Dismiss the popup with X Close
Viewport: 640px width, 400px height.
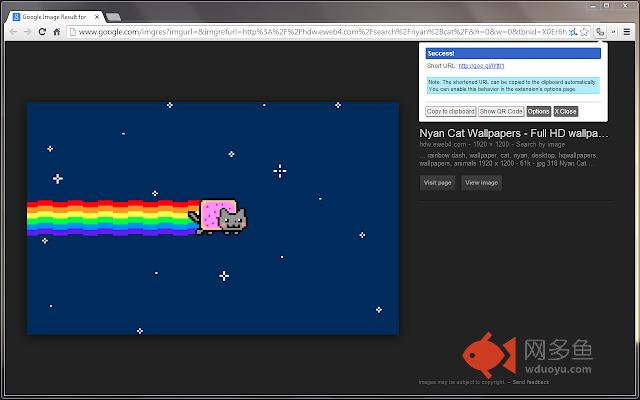pyautogui.click(x=566, y=111)
